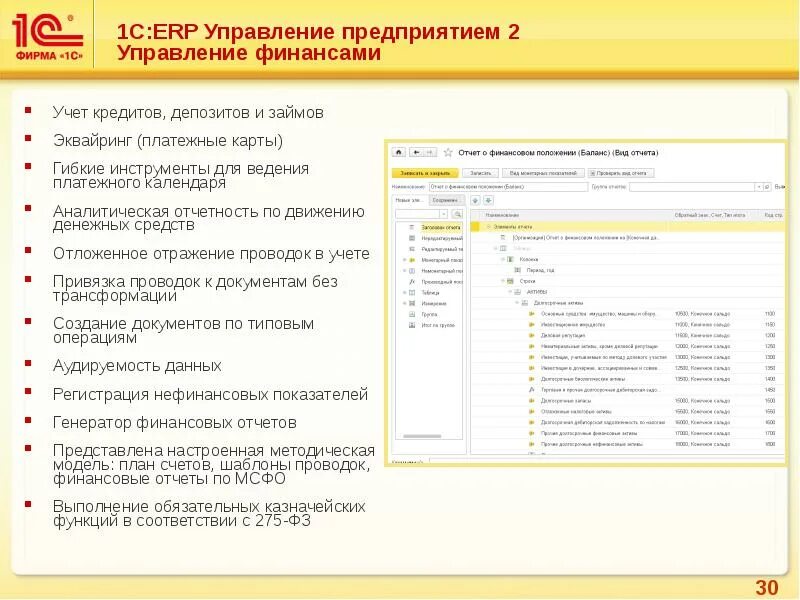Screen dimensions: 800x600
Task: Select Группа icon in left panel
Action: click(412, 314)
